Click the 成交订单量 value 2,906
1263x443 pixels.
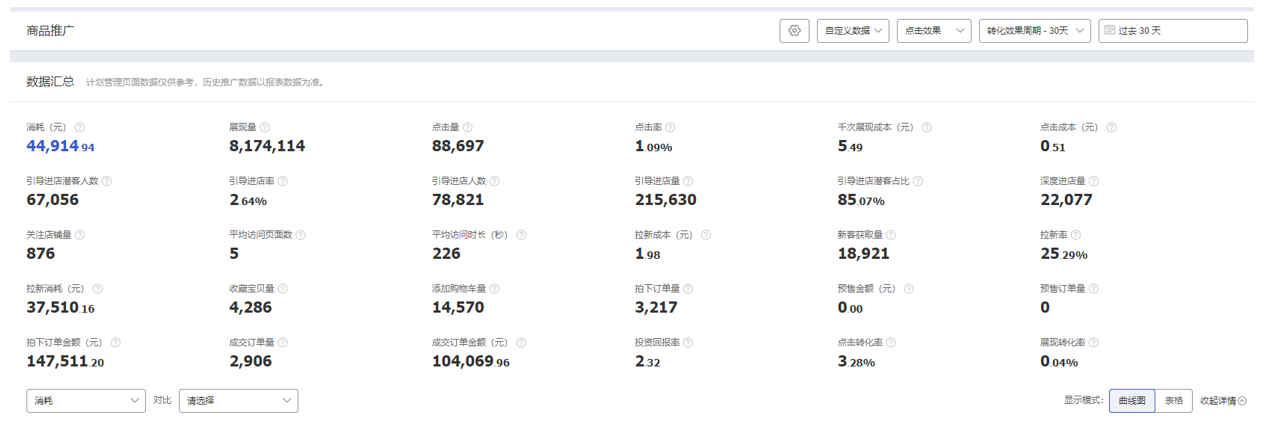[252, 362]
